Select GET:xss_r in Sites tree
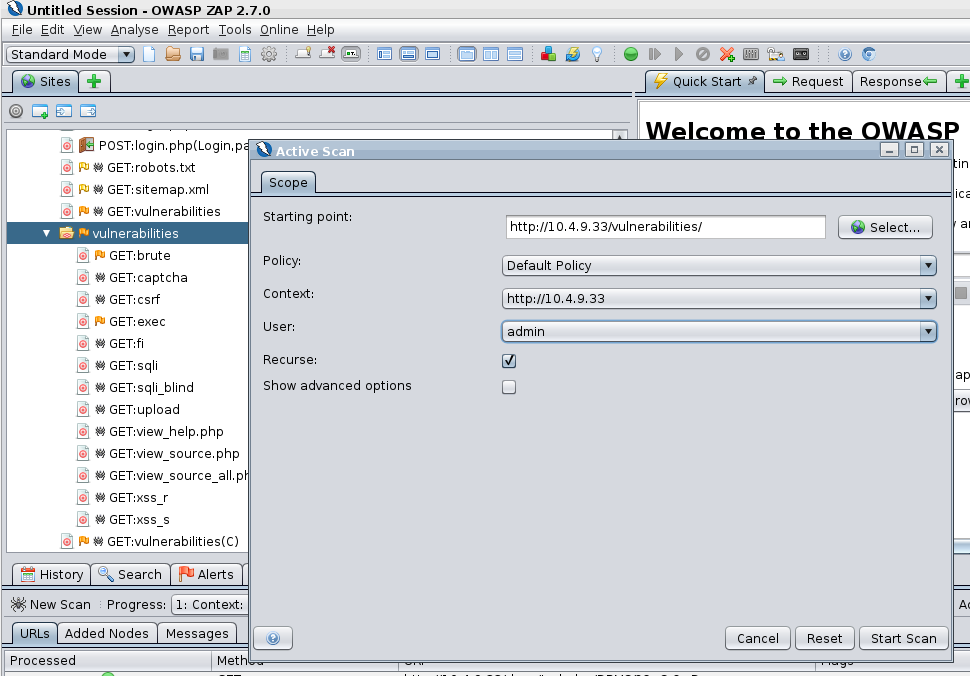This screenshot has height=676, width=970. click(138, 498)
